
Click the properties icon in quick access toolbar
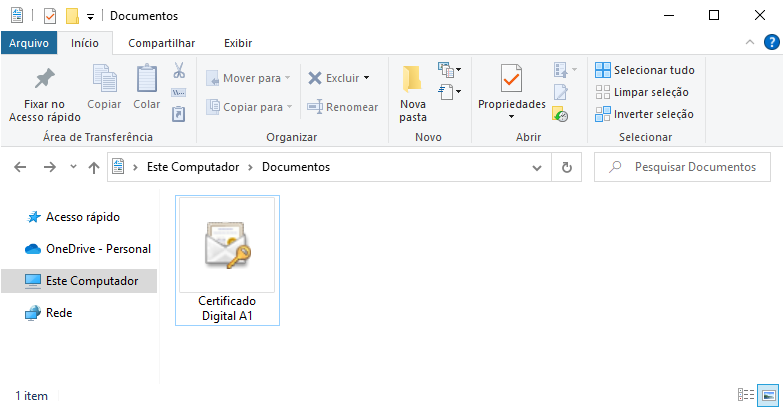[x=50, y=16]
